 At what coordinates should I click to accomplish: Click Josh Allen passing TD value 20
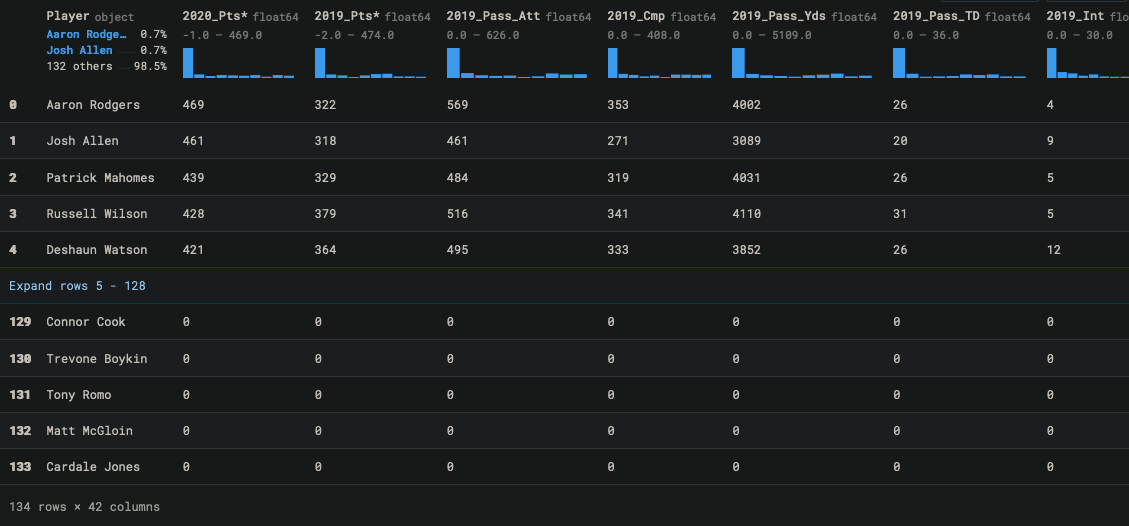pos(900,141)
